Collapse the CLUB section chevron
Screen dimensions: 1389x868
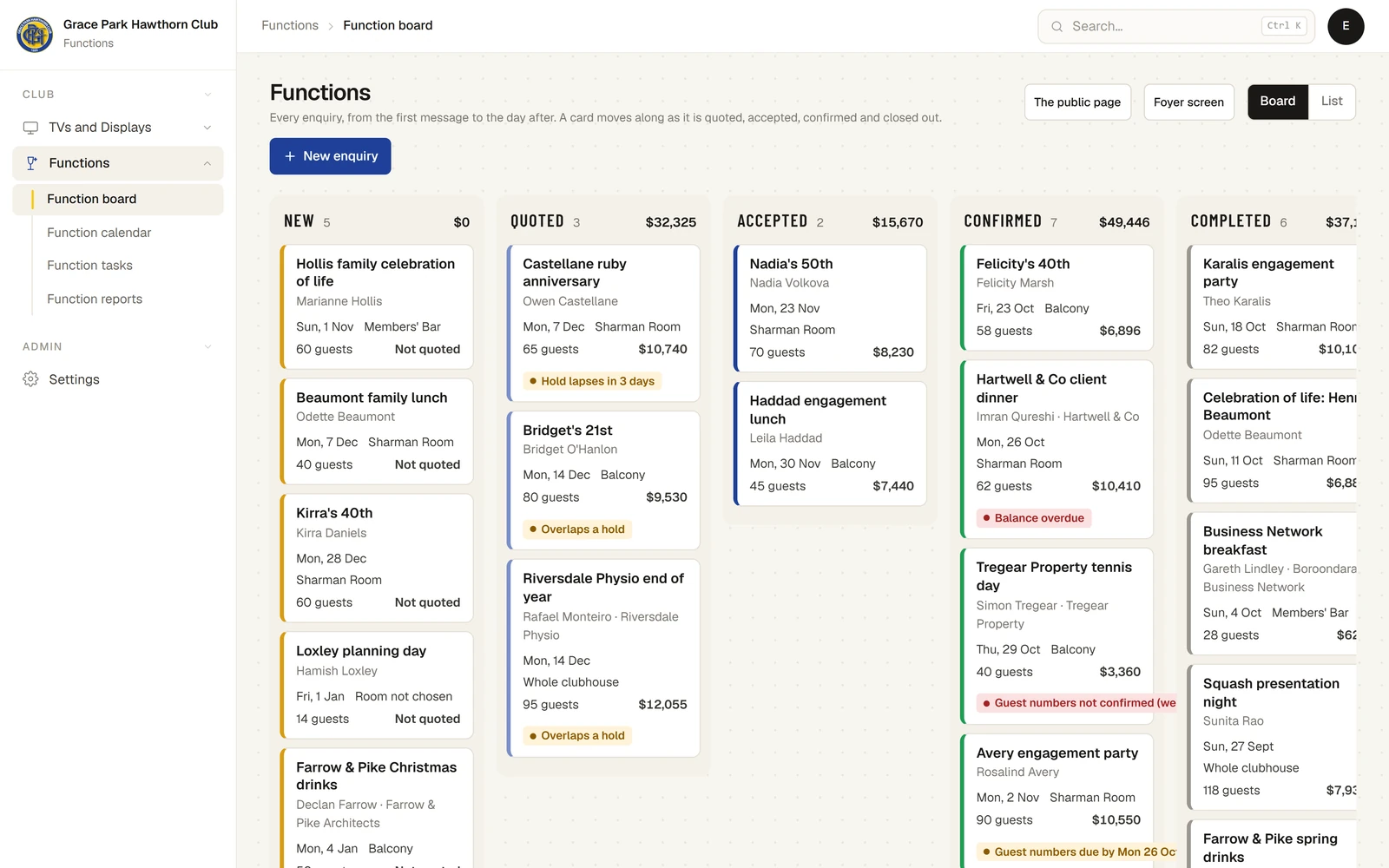(207, 95)
